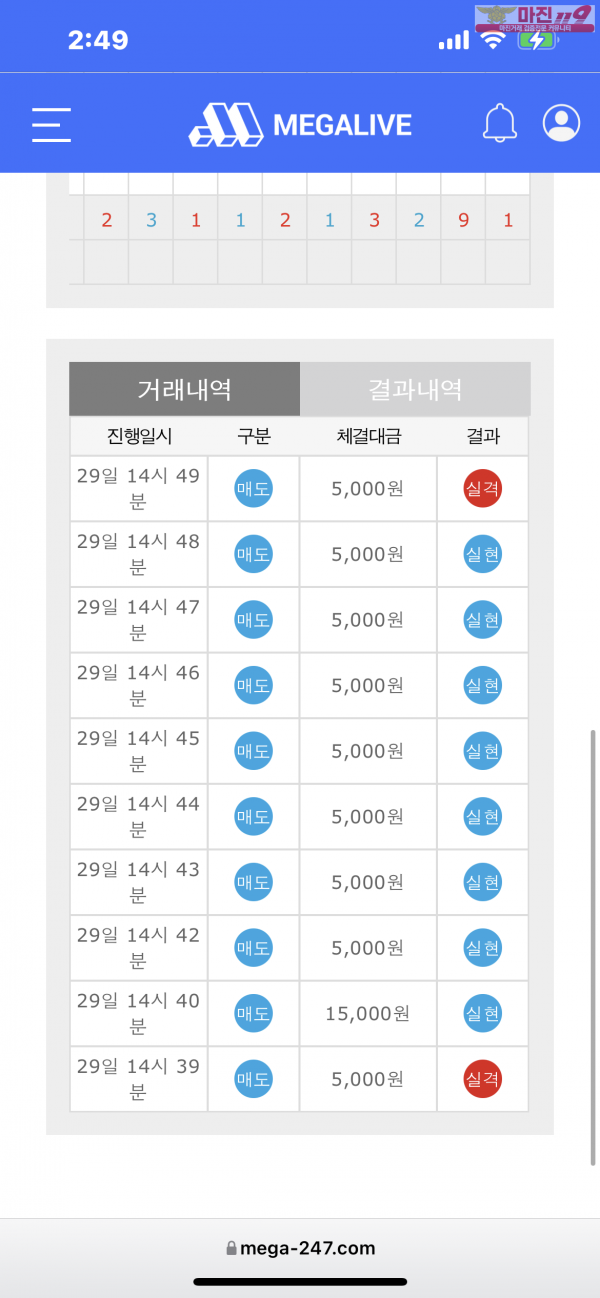Select the 거래내역 tab
Viewport: 600px width, 1298px height.
click(x=184, y=389)
